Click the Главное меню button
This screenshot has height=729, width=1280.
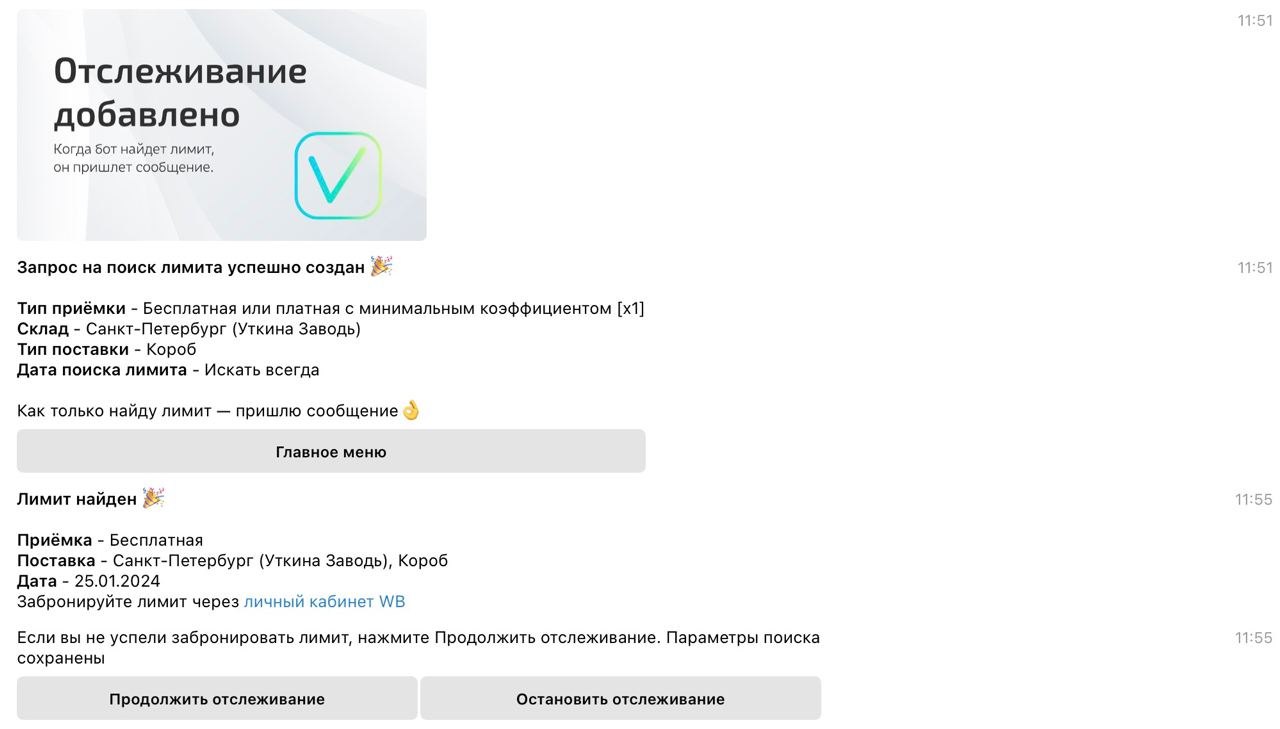tap(331, 451)
